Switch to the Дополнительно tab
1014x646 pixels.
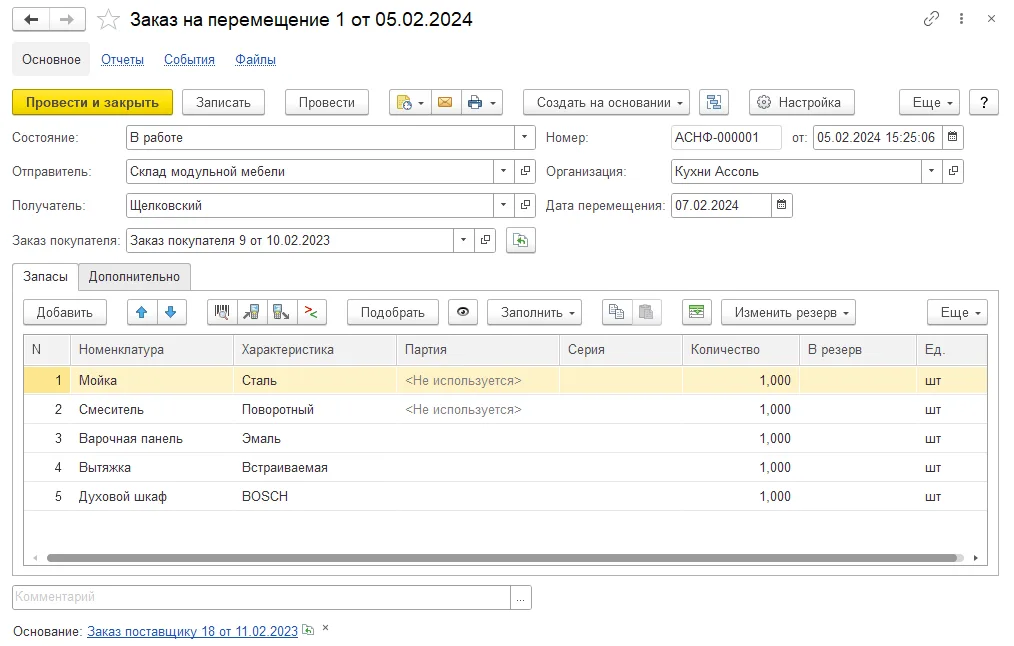click(135, 277)
